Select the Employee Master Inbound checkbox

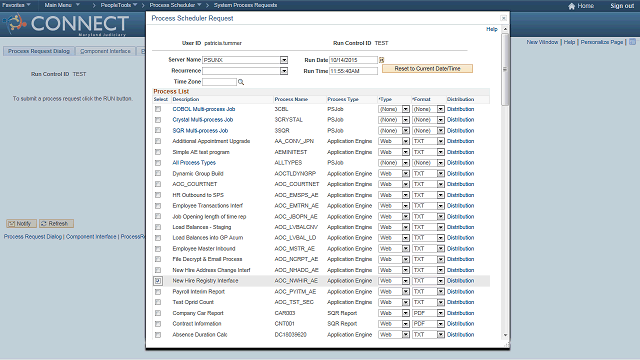(x=158, y=249)
